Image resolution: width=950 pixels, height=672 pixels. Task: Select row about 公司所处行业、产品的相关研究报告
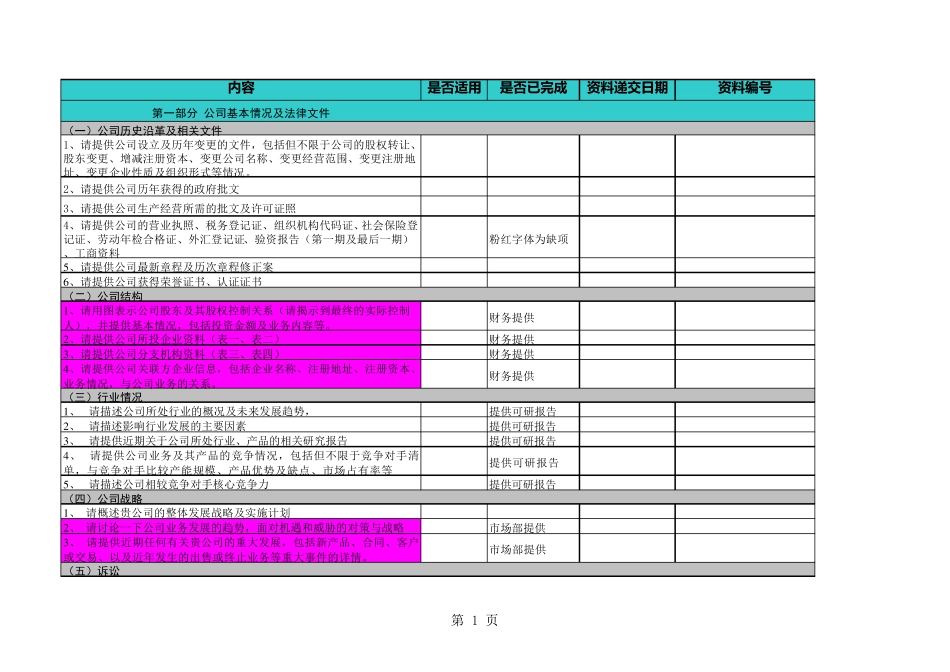coord(241,439)
